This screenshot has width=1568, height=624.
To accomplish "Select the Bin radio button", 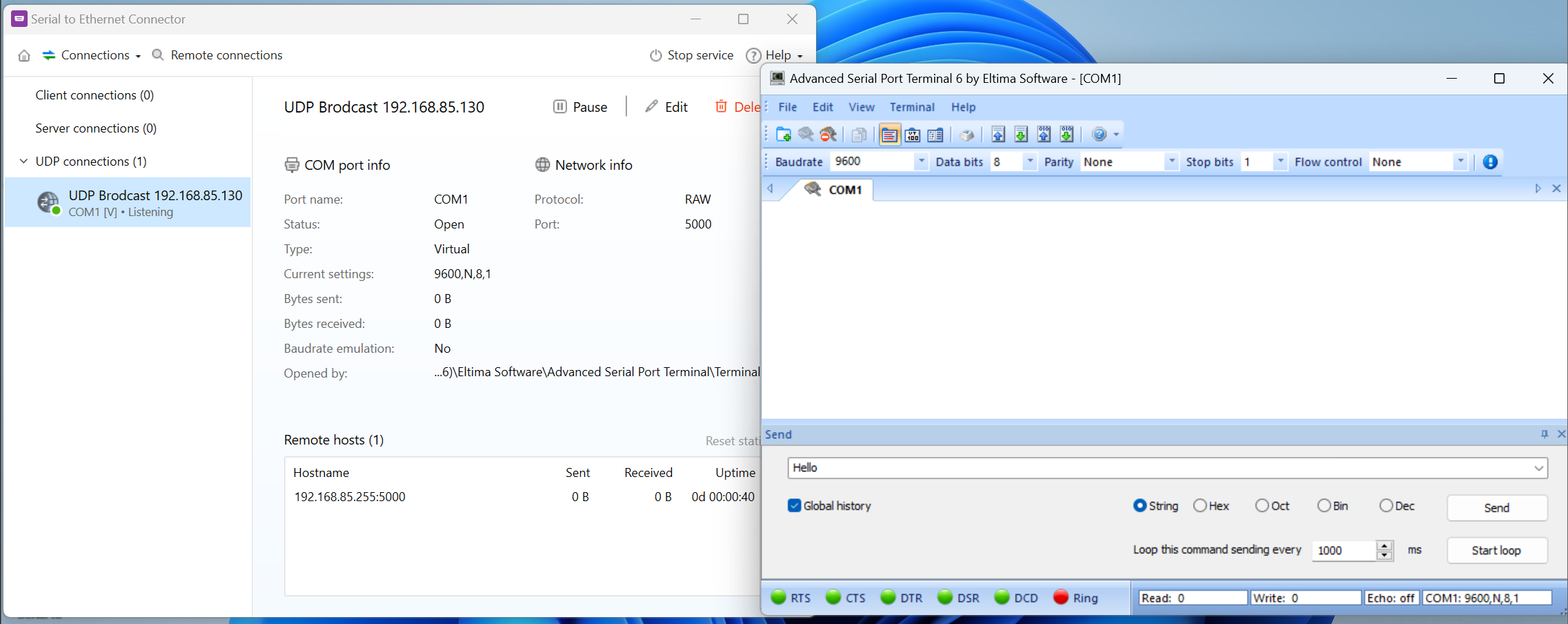I will (x=1324, y=505).
